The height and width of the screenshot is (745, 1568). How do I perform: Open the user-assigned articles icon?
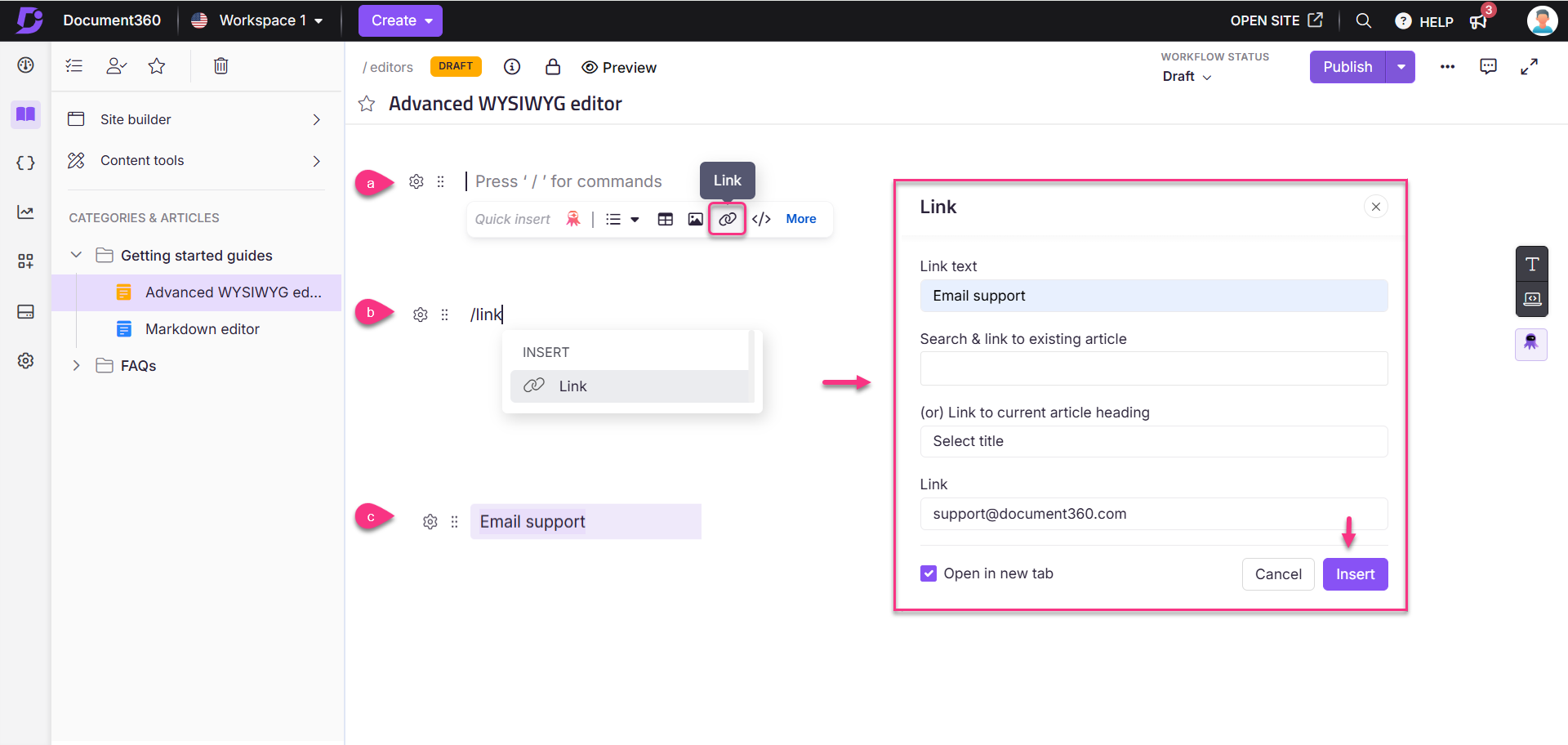(116, 66)
